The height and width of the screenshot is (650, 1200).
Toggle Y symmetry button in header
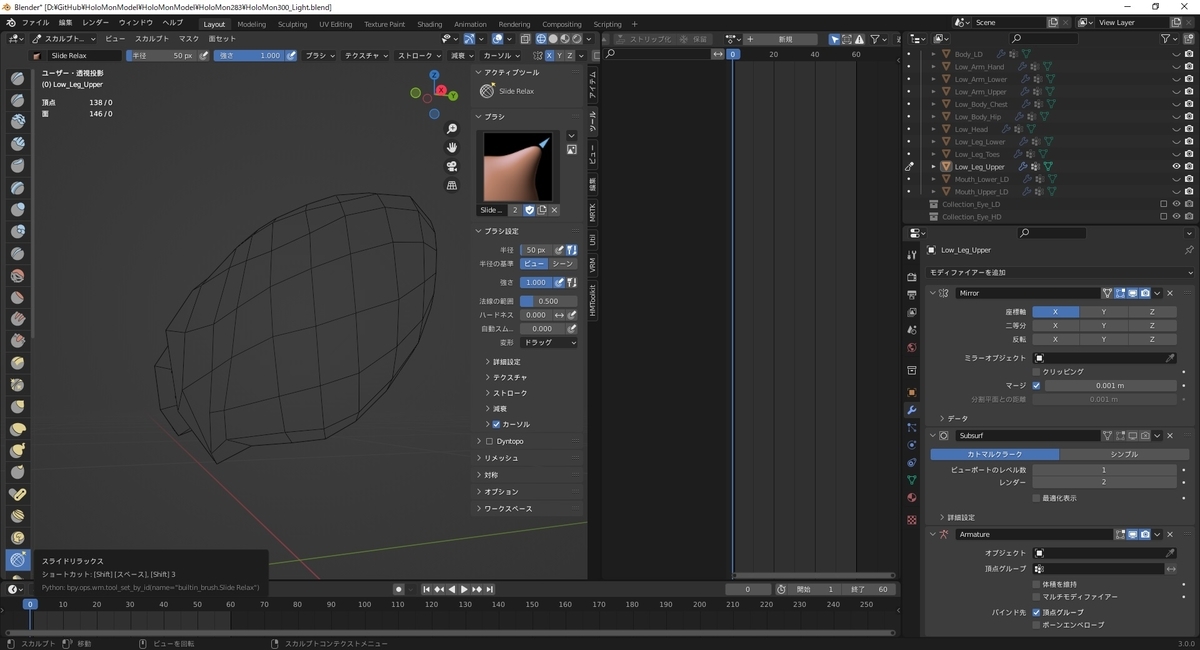click(558, 56)
